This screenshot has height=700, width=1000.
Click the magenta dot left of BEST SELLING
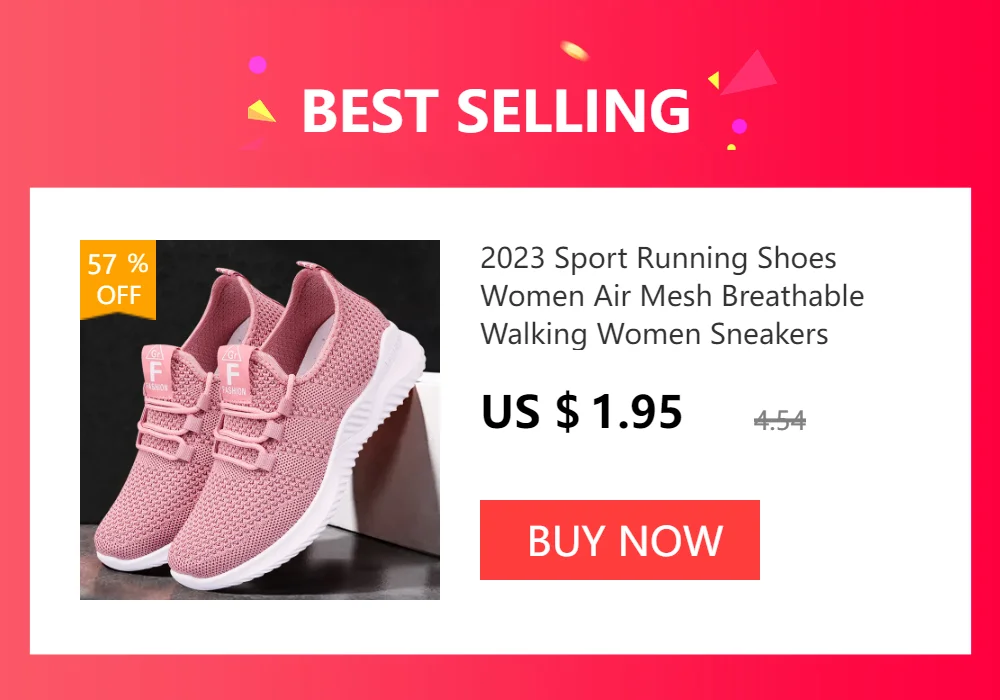click(x=257, y=64)
